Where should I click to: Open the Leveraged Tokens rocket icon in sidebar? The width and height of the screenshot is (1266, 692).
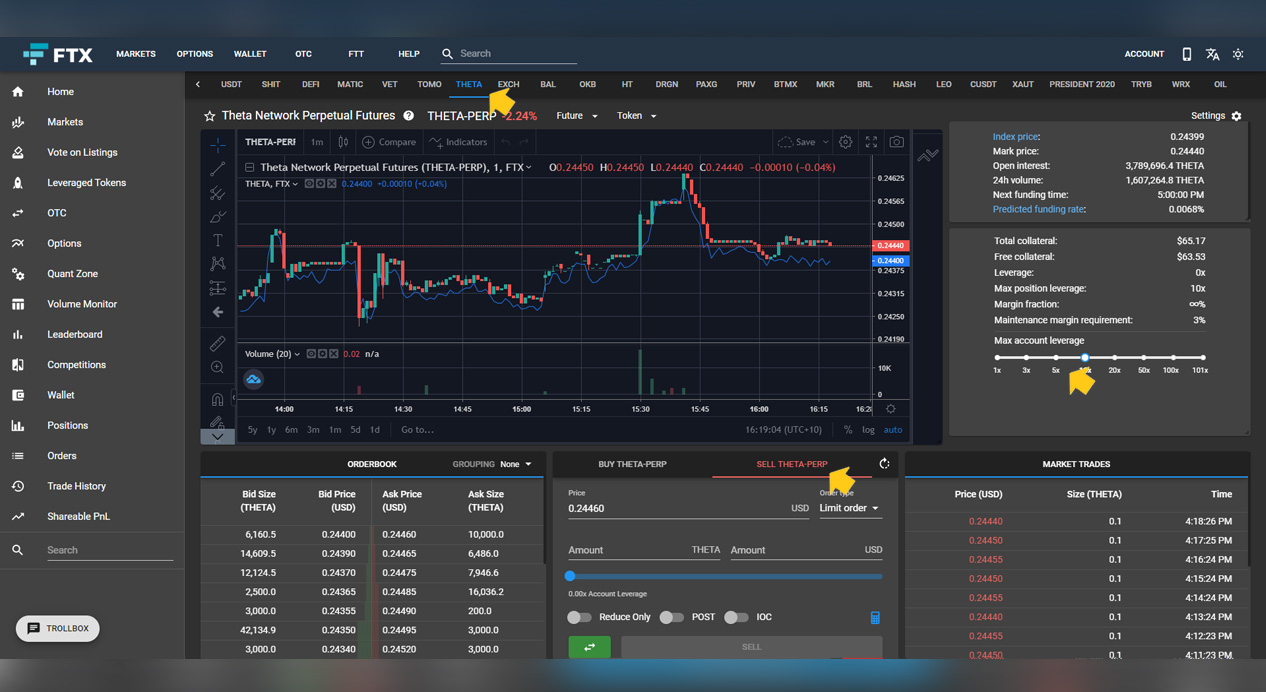coord(18,183)
